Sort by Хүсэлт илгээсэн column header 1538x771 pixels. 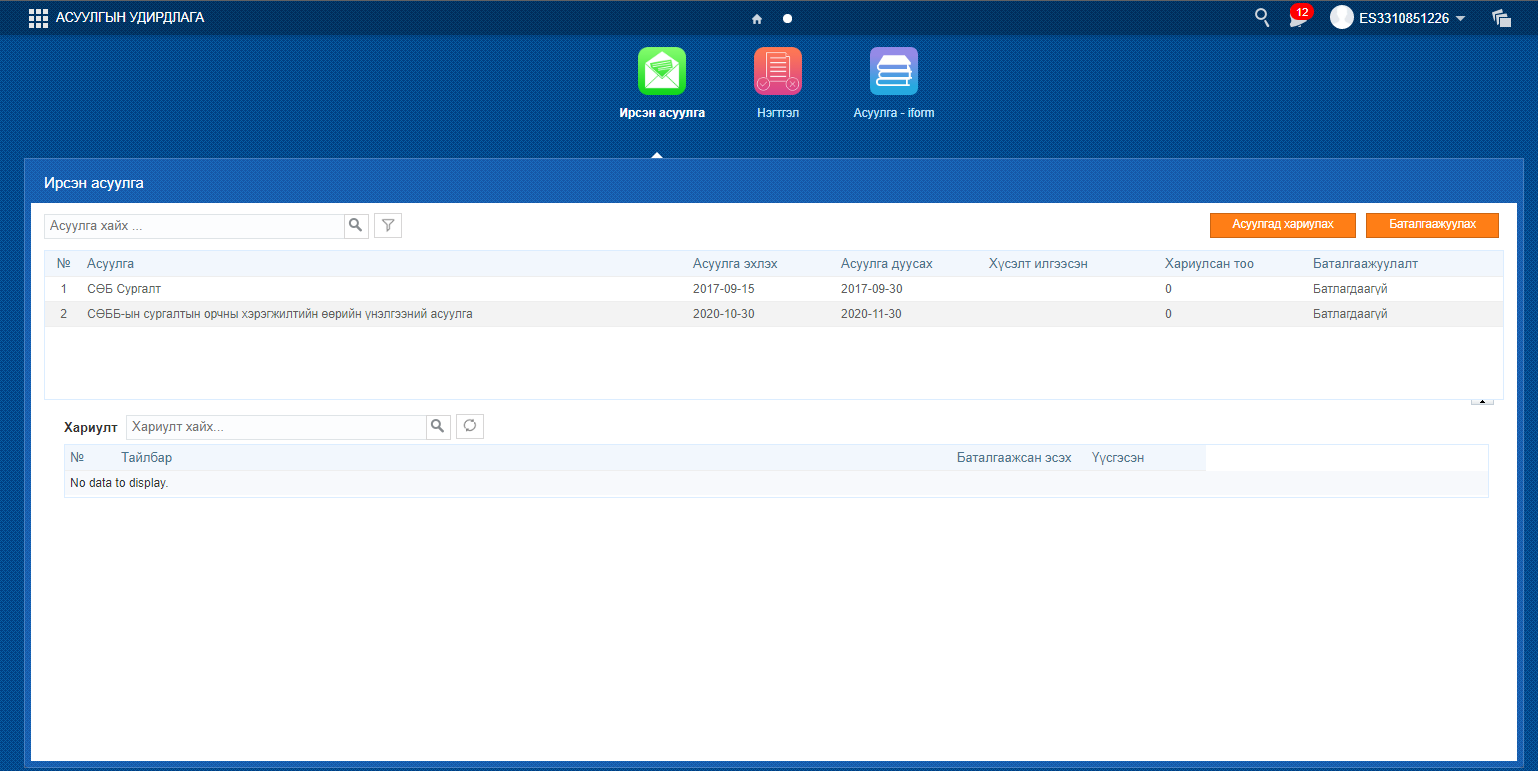(1038, 264)
